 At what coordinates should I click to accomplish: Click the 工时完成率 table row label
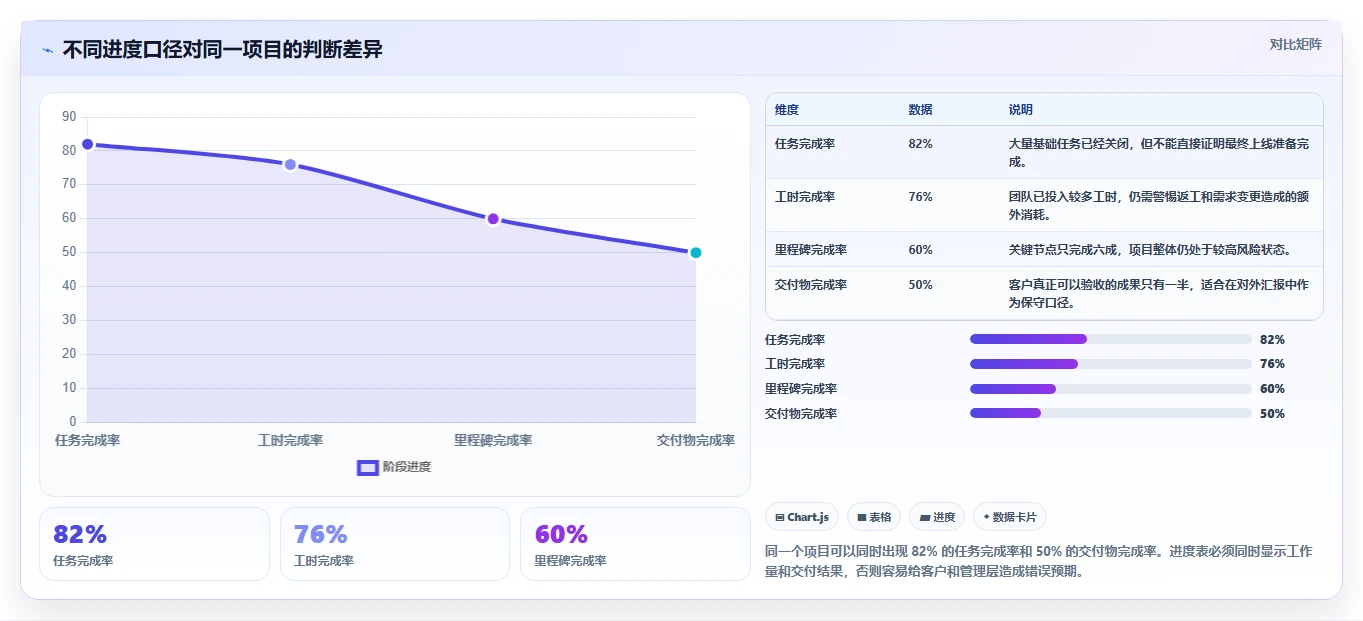805,197
